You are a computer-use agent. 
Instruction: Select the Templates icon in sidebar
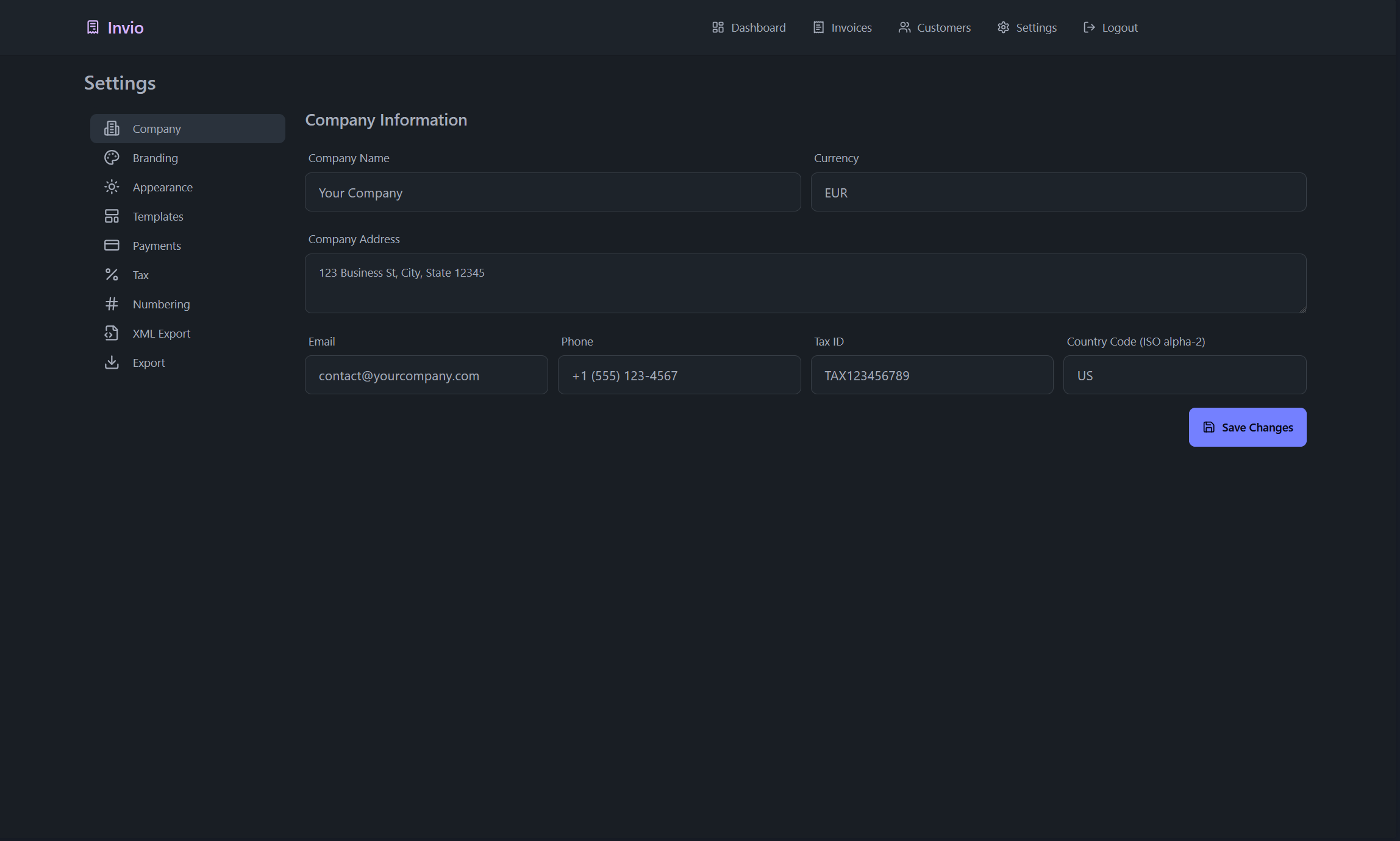pos(112,216)
